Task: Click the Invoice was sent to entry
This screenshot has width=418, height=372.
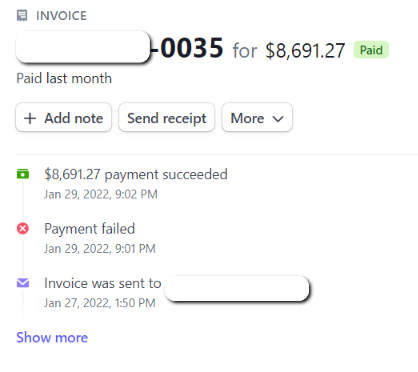Action: pyautogui.click(x=103, y=283)
